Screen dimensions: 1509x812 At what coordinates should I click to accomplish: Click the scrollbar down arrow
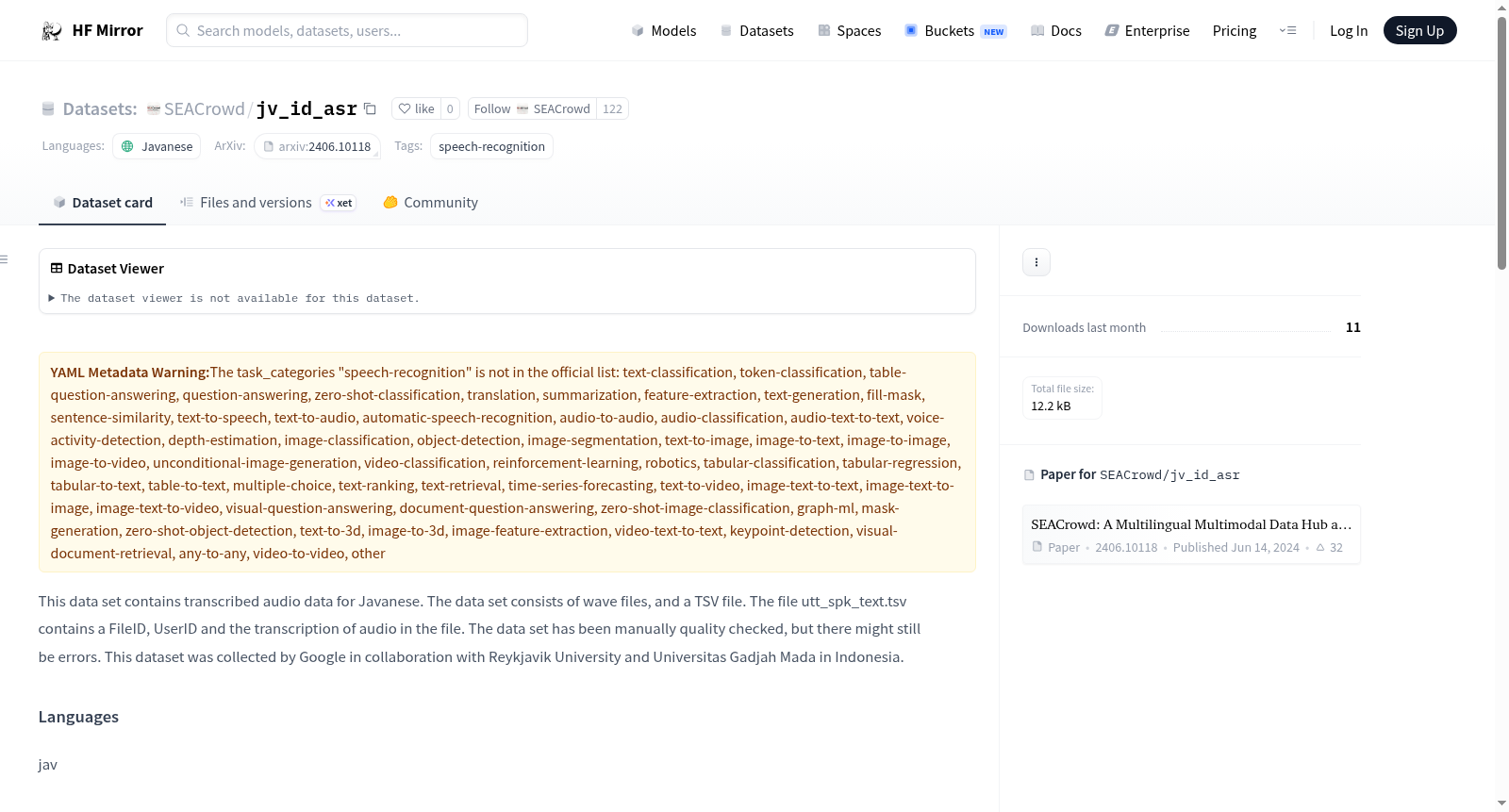1501,804
